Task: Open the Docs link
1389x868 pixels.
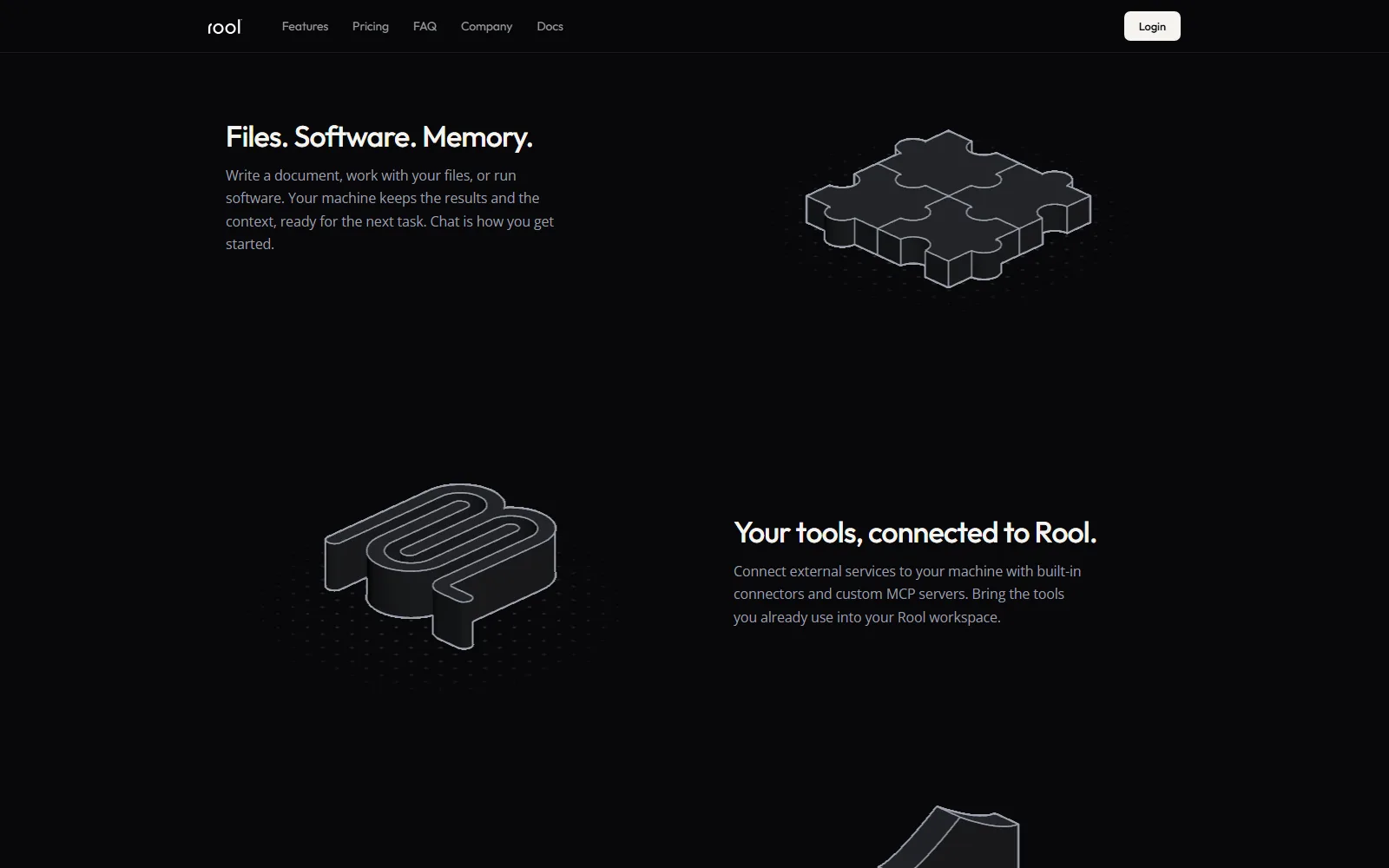Action: pyautogui.click(x=550, y=27)
